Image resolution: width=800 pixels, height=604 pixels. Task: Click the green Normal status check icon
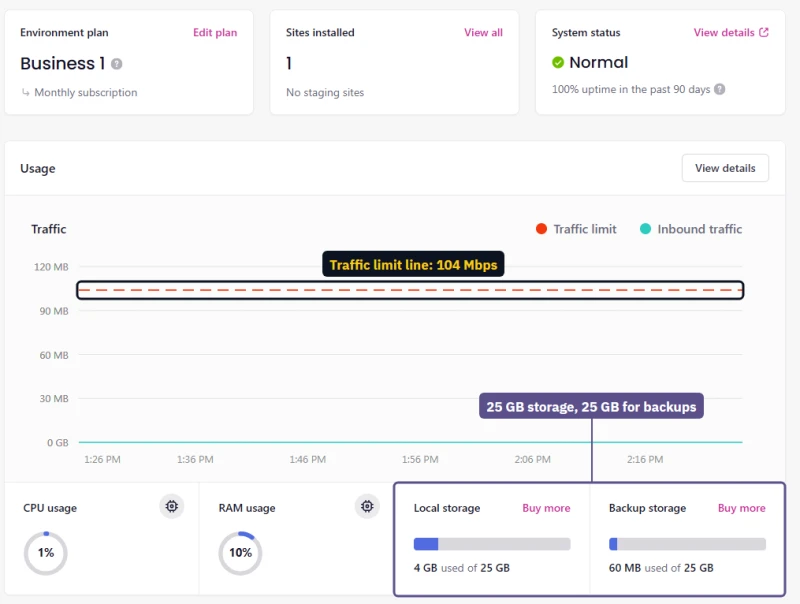pos(558,62)
